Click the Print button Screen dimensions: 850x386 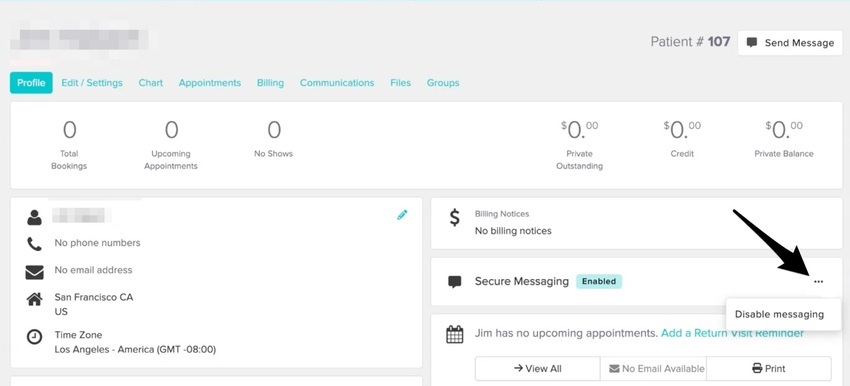point(769,369)
